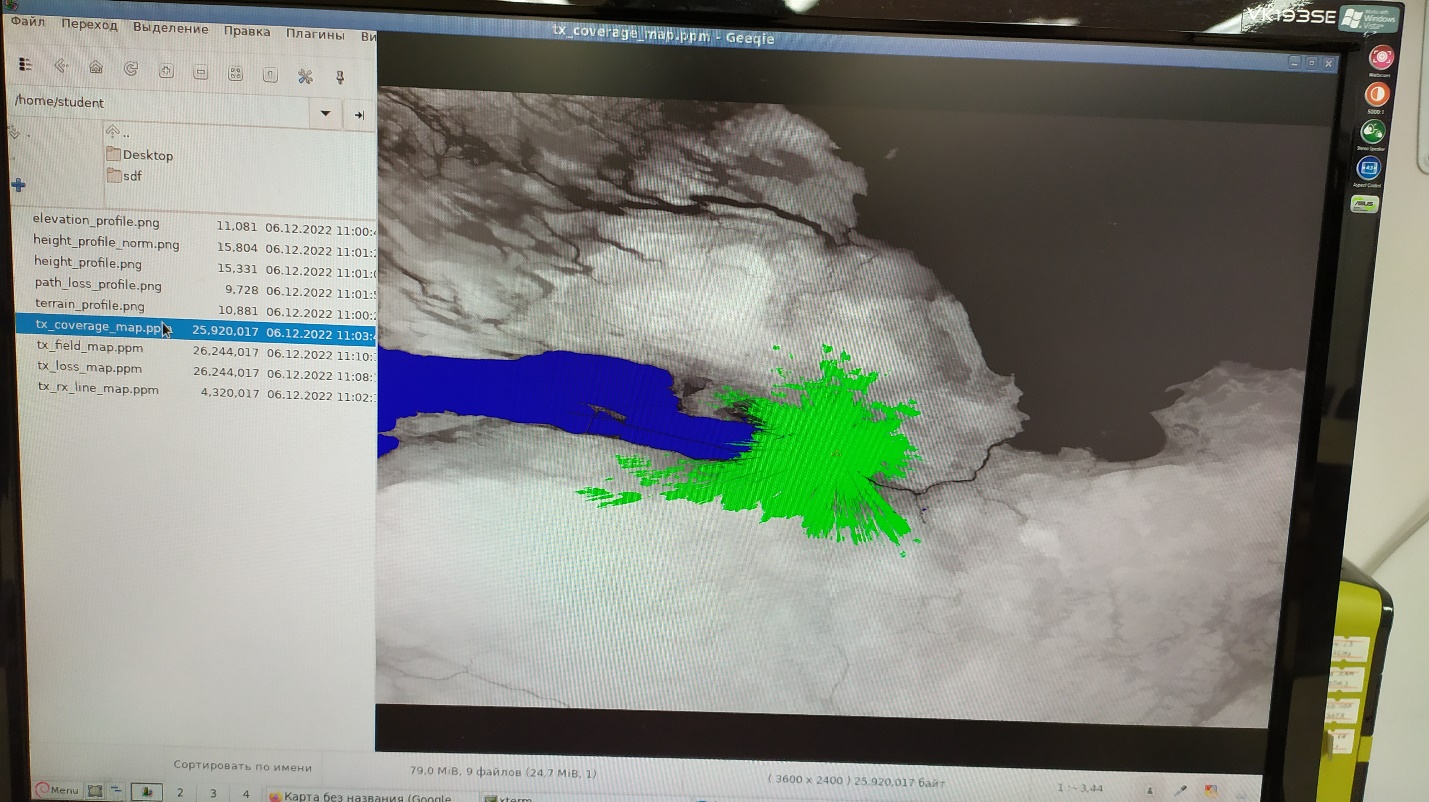Click the sdf folder icon
The width and height of the screenshot is (1429, 802).
point(114,175)
